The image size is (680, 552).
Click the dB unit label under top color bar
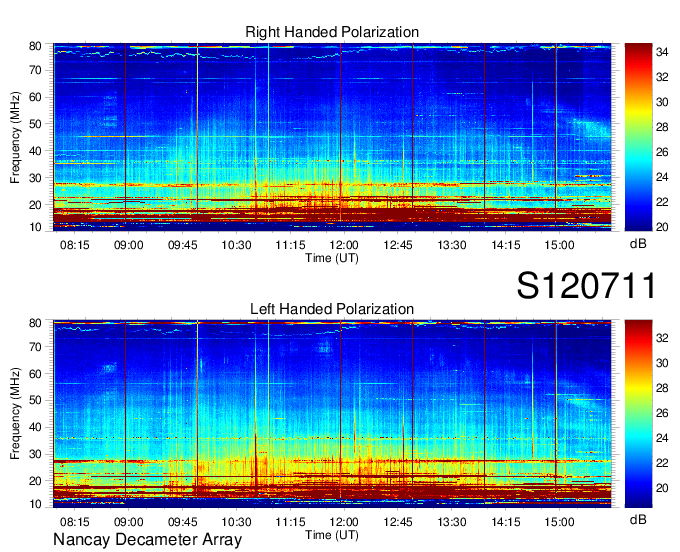(x=638, y=244)
